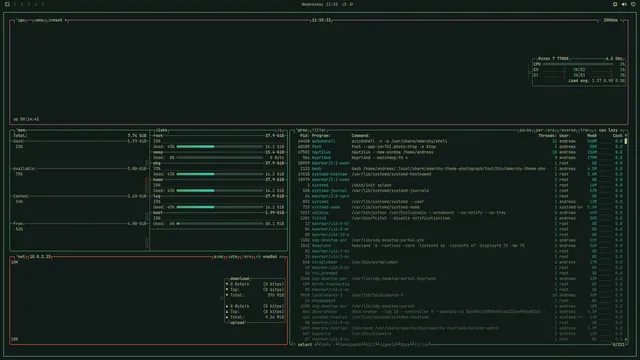Select the xdg-desktop-portal-hyprland process row
The height and width of the screenshot is (360, 640).
[460, 279]
